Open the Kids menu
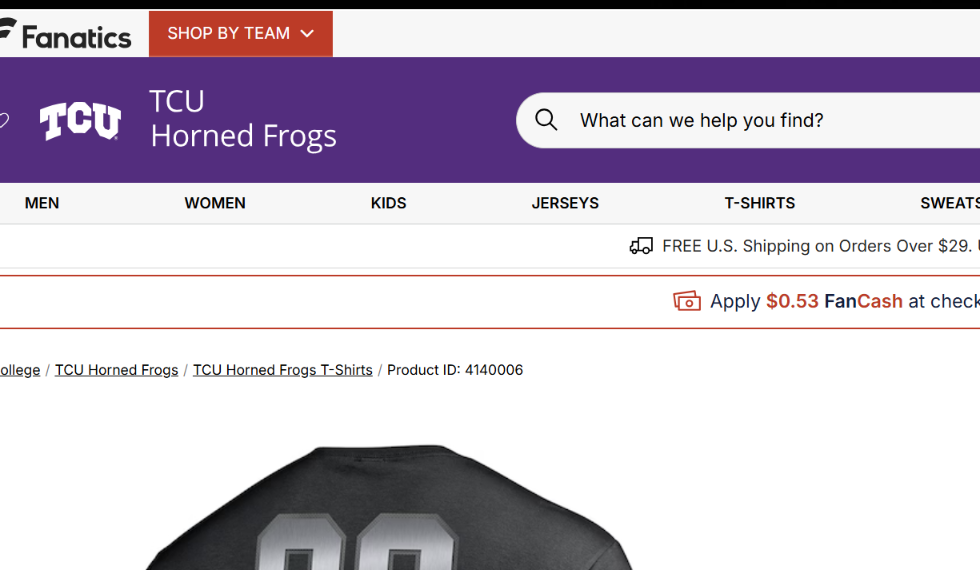This screenshot has height=570, width=980. pos(388,203)
